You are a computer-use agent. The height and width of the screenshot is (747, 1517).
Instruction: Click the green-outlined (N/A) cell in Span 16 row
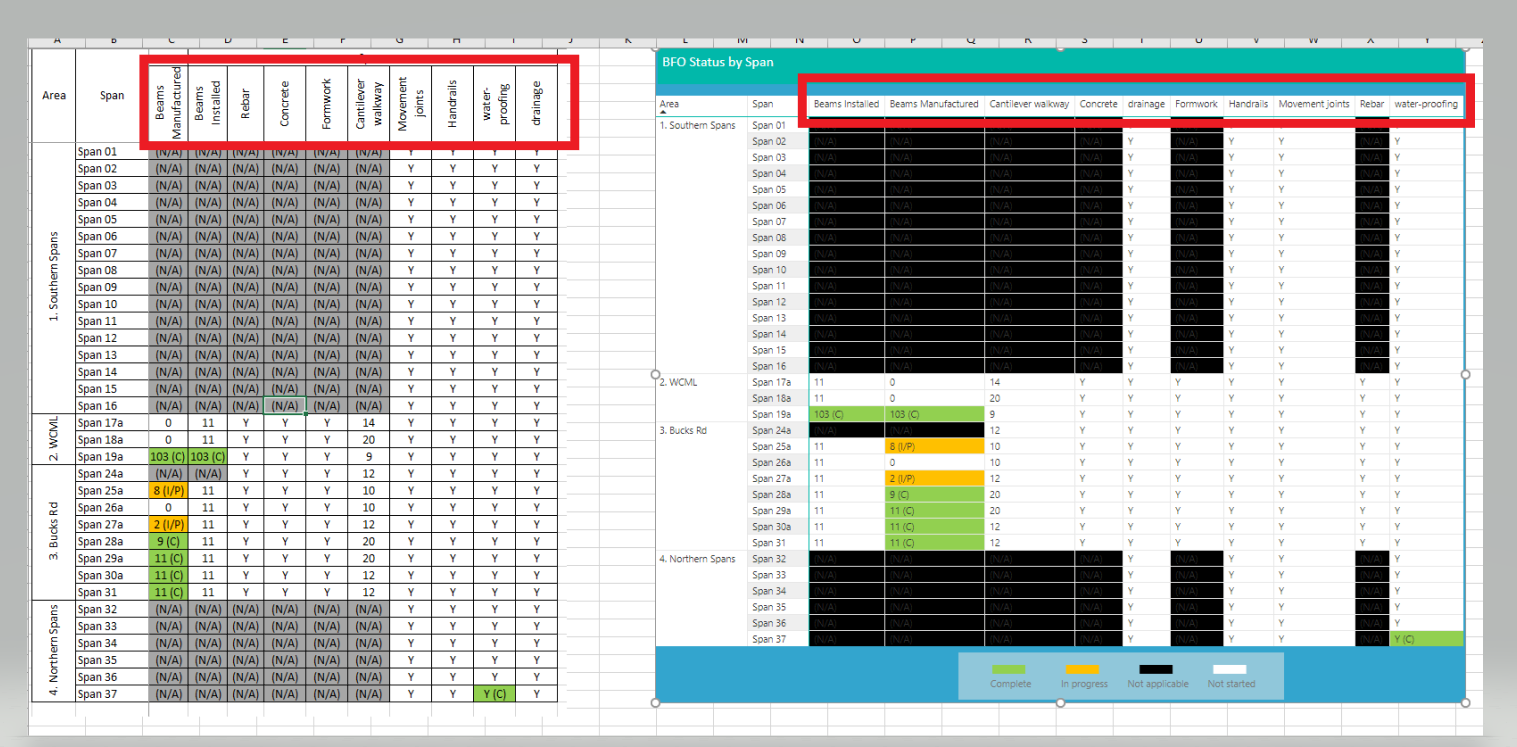coord(284,406)
